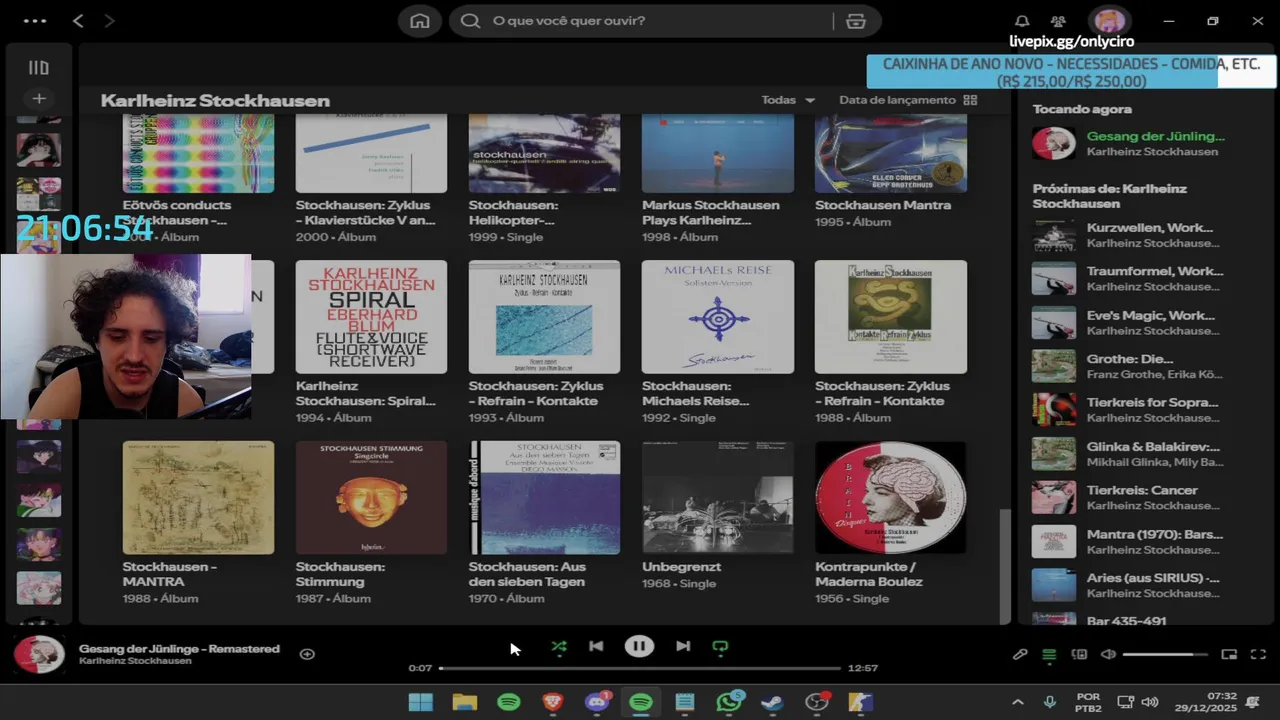
Task: Skip to the next track
Action: pos(683,646)
